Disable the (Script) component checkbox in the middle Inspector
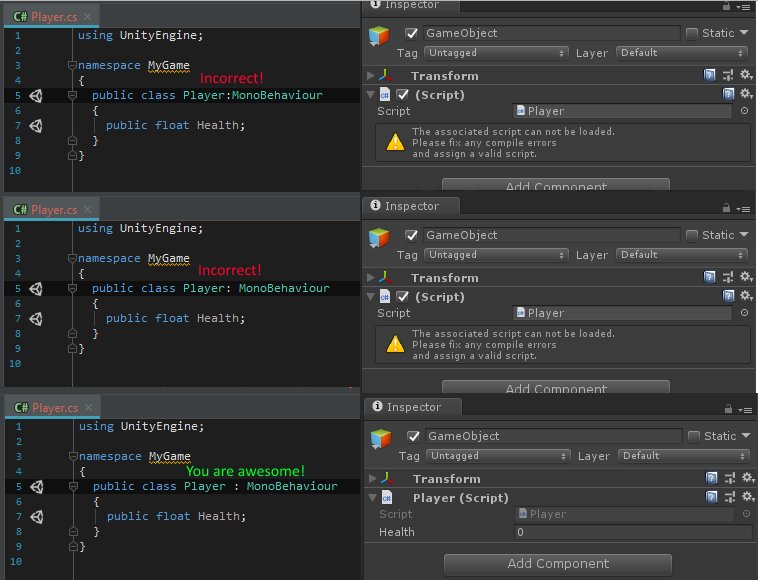 tap(403, 297)
